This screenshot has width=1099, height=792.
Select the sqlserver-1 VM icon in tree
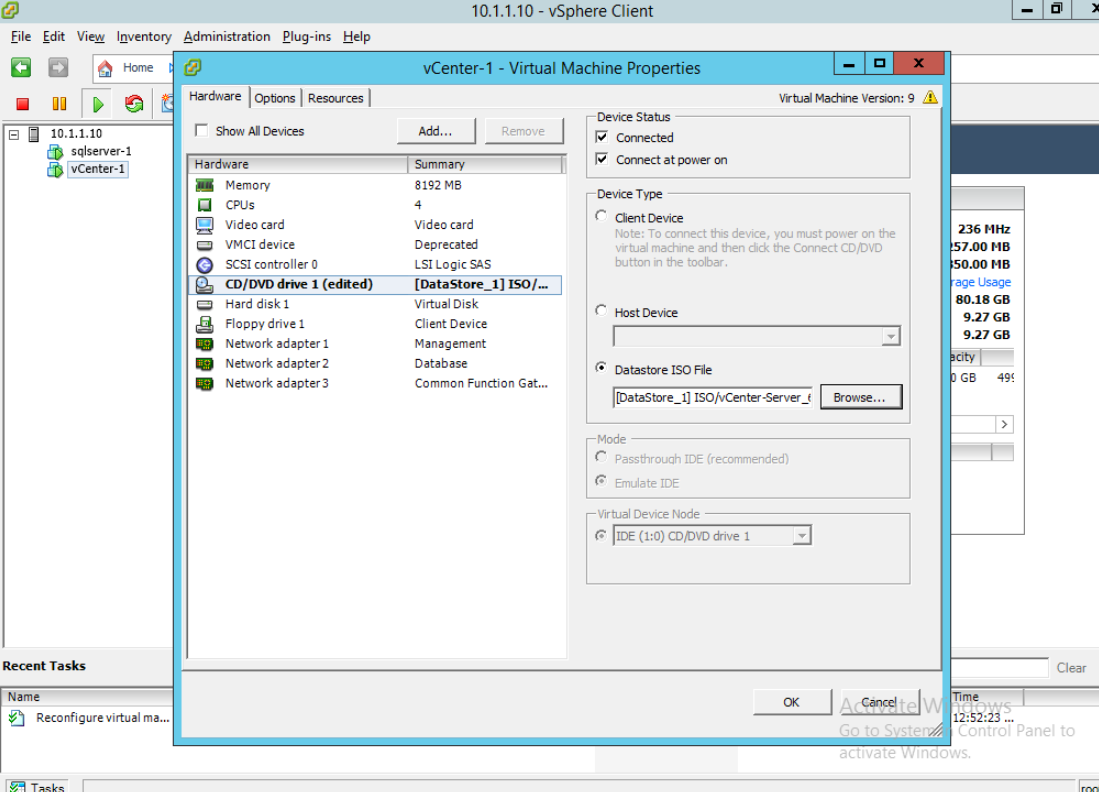tap(55, 151)
